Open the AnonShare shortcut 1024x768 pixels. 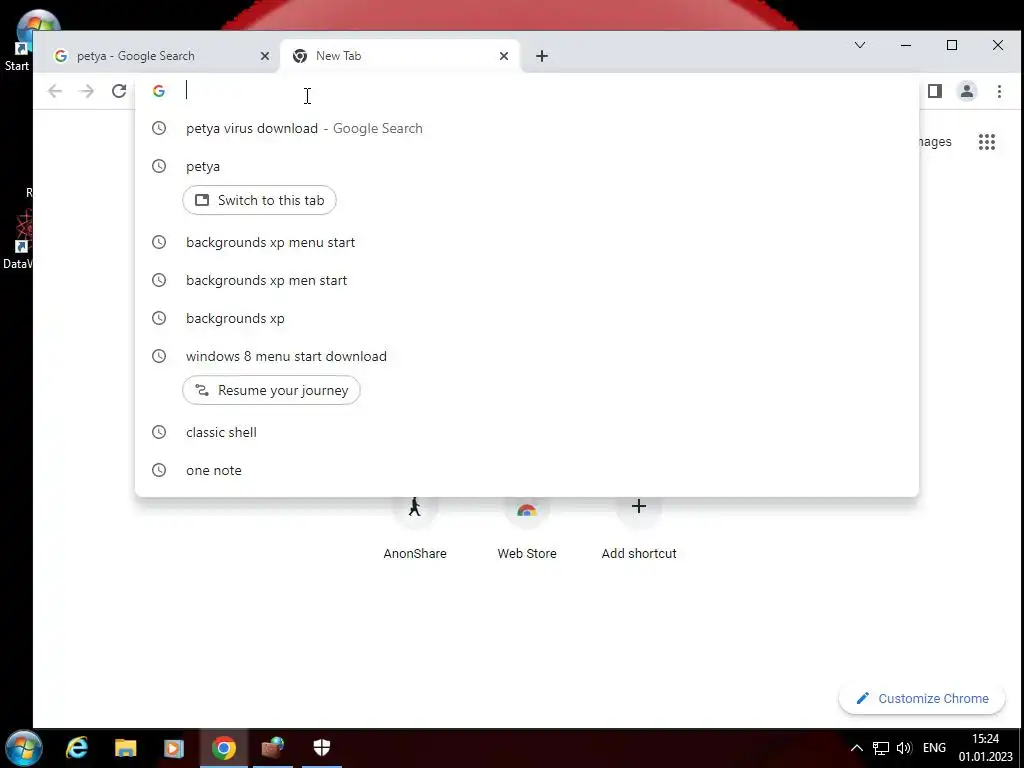click(x=415, y=529)
